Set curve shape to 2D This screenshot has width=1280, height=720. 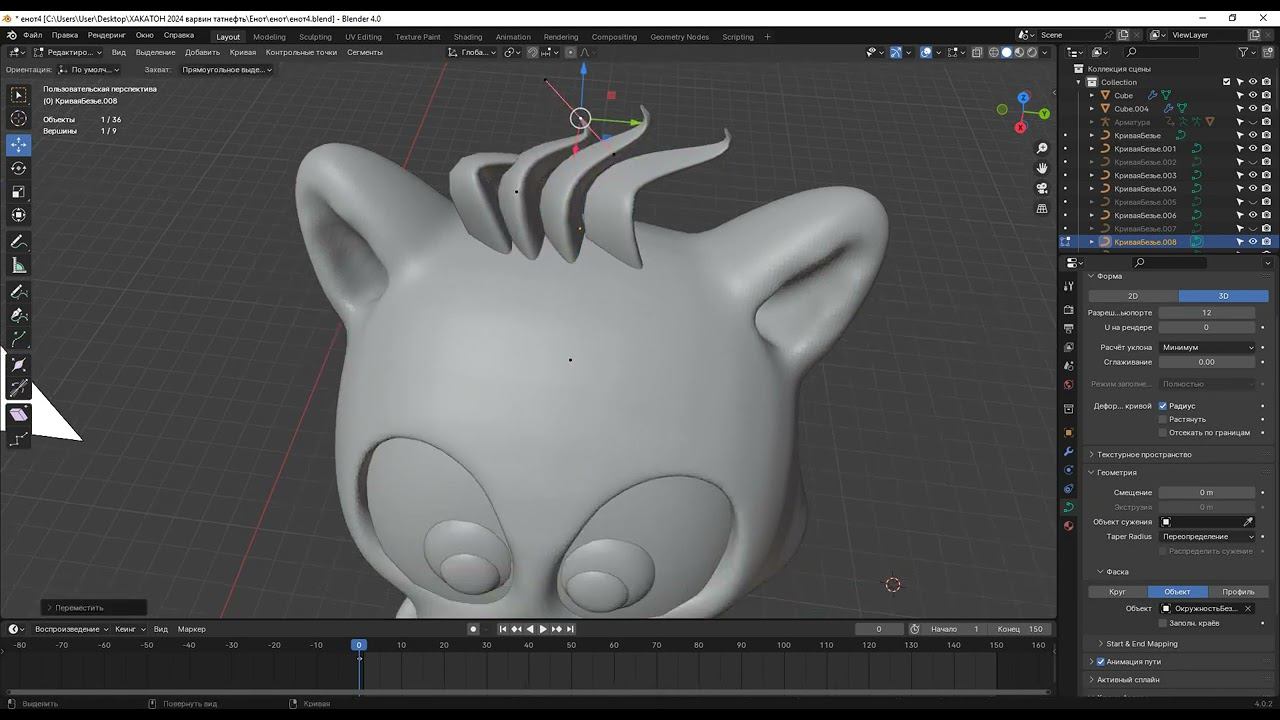(1133, 296)
